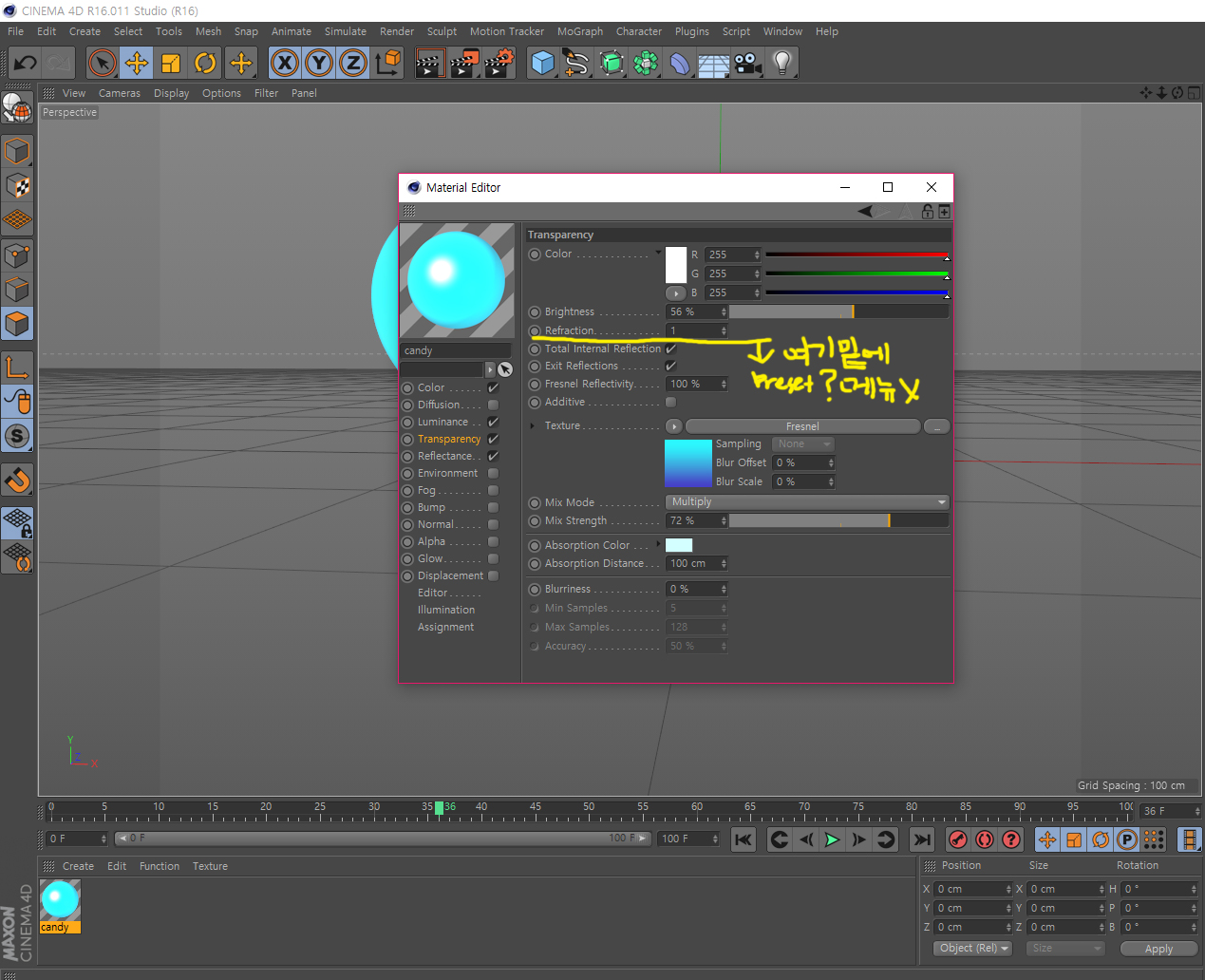Open viewport Cameras menu

(x=120, y=93)
